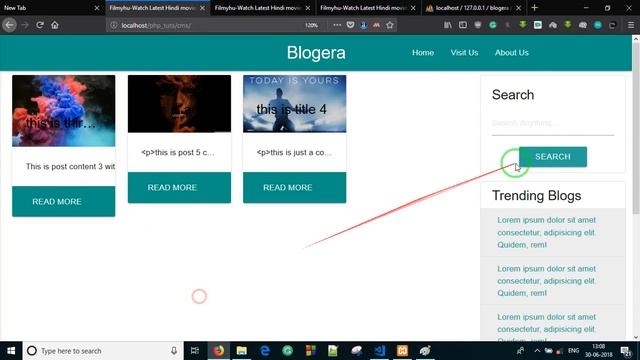Open the Windows notification center
The height and width of the screenshot is (360, 640).
[626, 351]
